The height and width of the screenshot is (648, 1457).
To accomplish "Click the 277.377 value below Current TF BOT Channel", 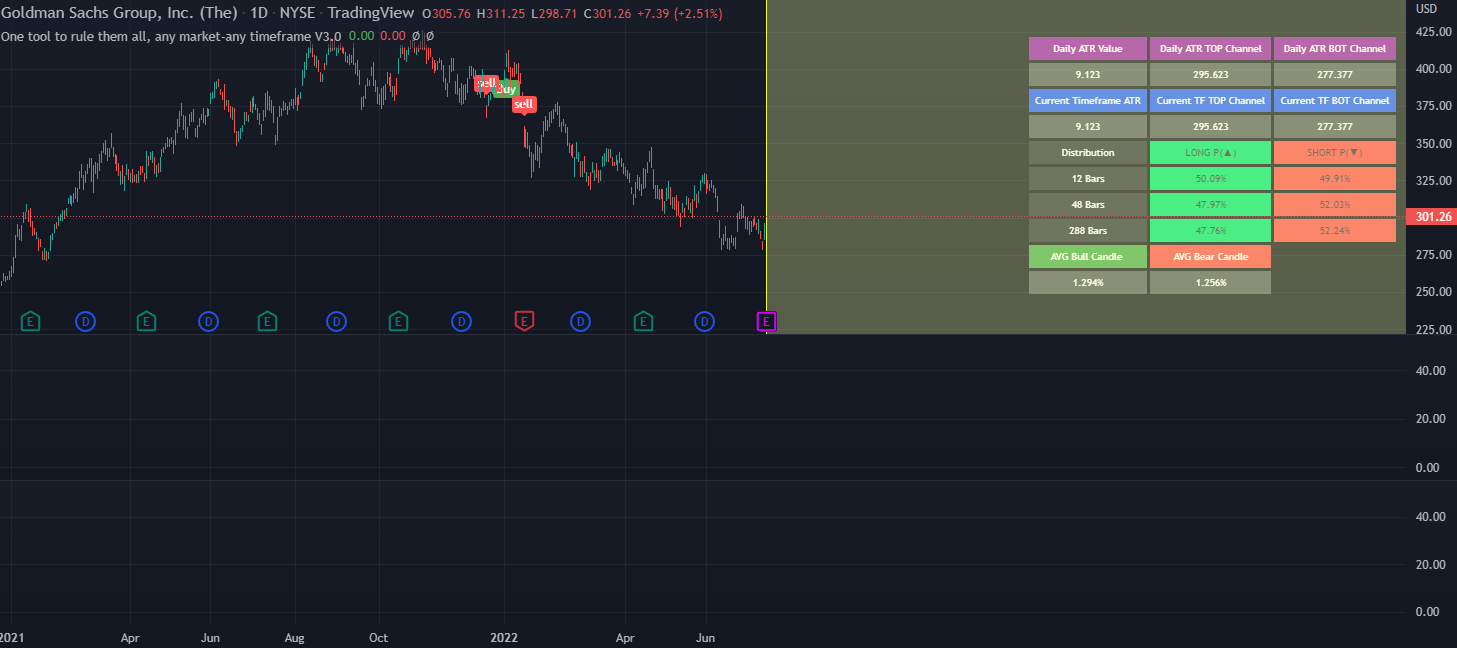I will pyautogui.click(x=1335, y=127).
